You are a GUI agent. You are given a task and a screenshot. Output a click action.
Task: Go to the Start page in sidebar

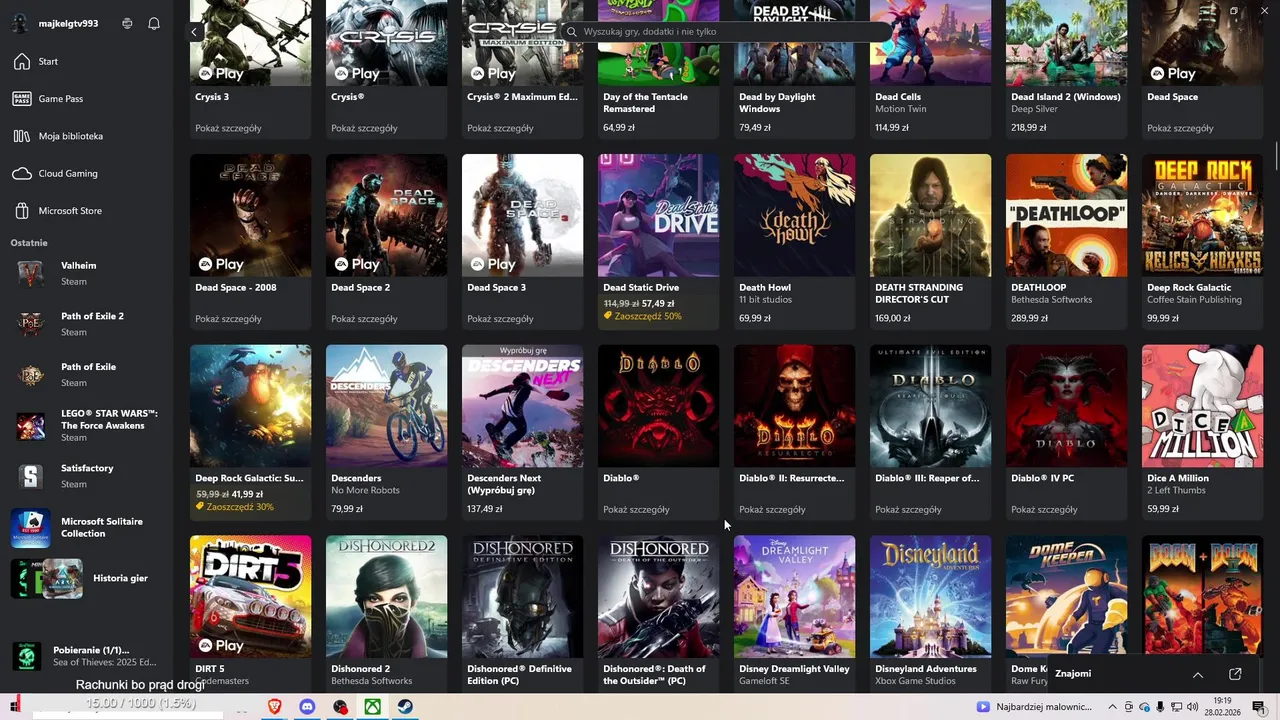tap(86, 62)
